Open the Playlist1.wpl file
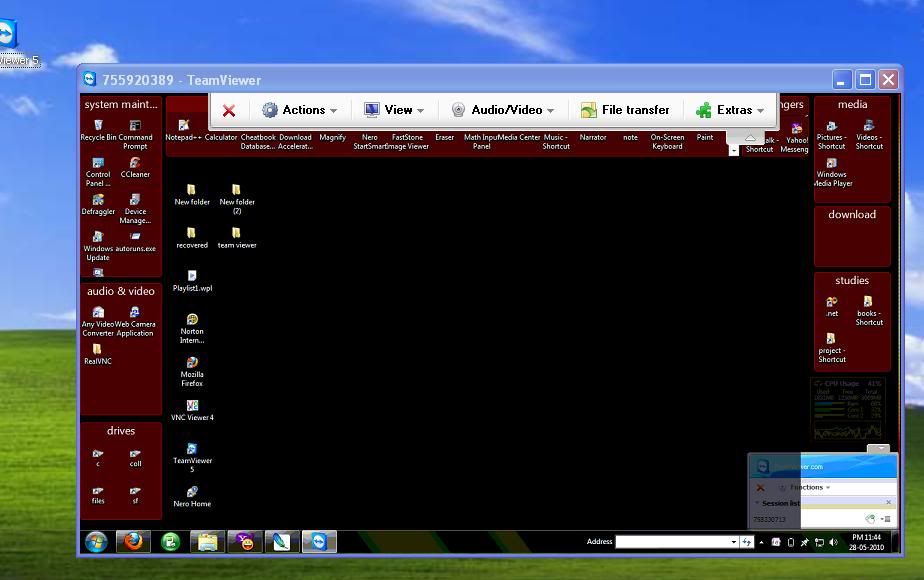Screen dimensions: 924x580 point(192,277)
